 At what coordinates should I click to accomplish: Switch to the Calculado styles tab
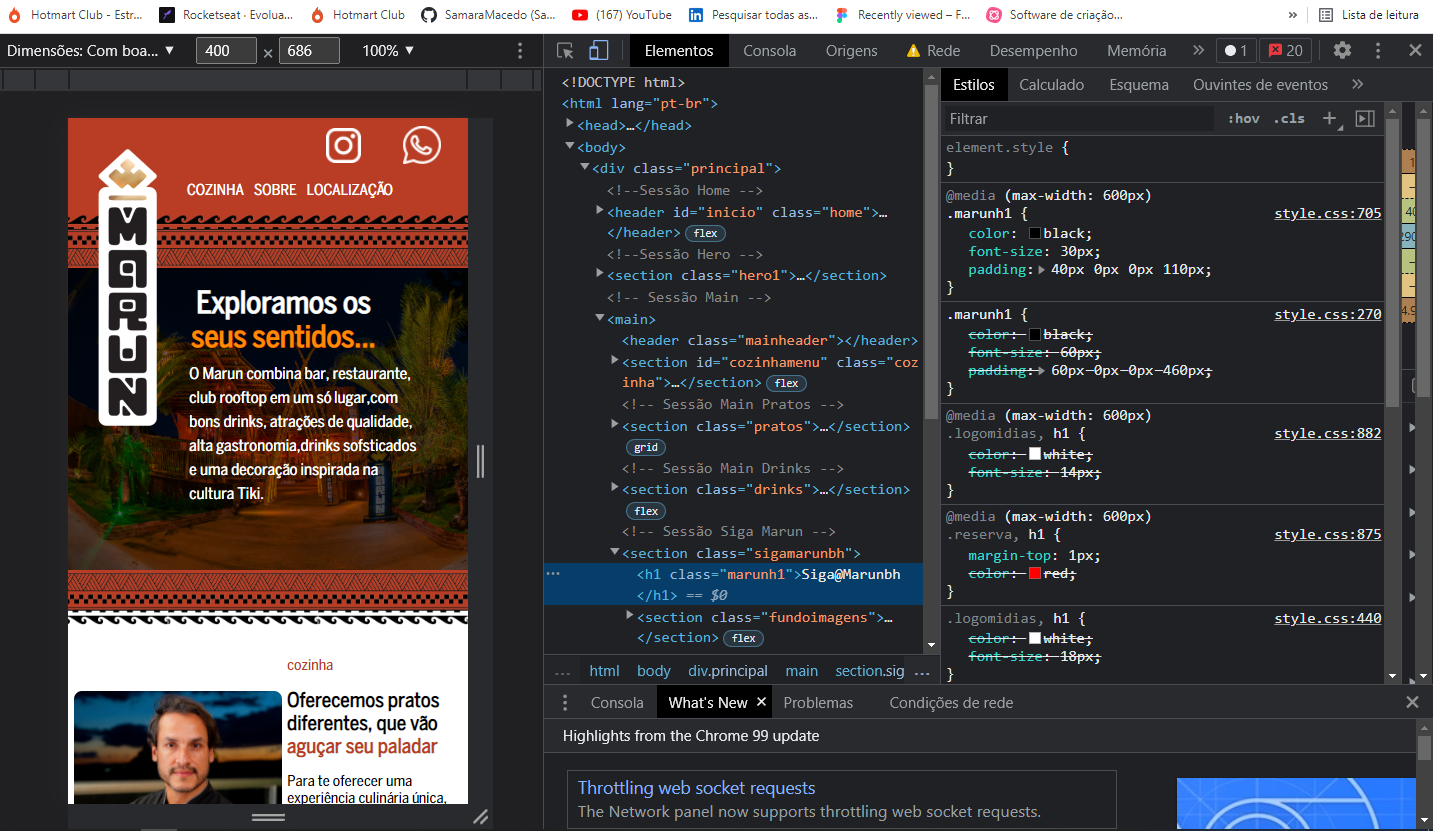[1051, 84]
